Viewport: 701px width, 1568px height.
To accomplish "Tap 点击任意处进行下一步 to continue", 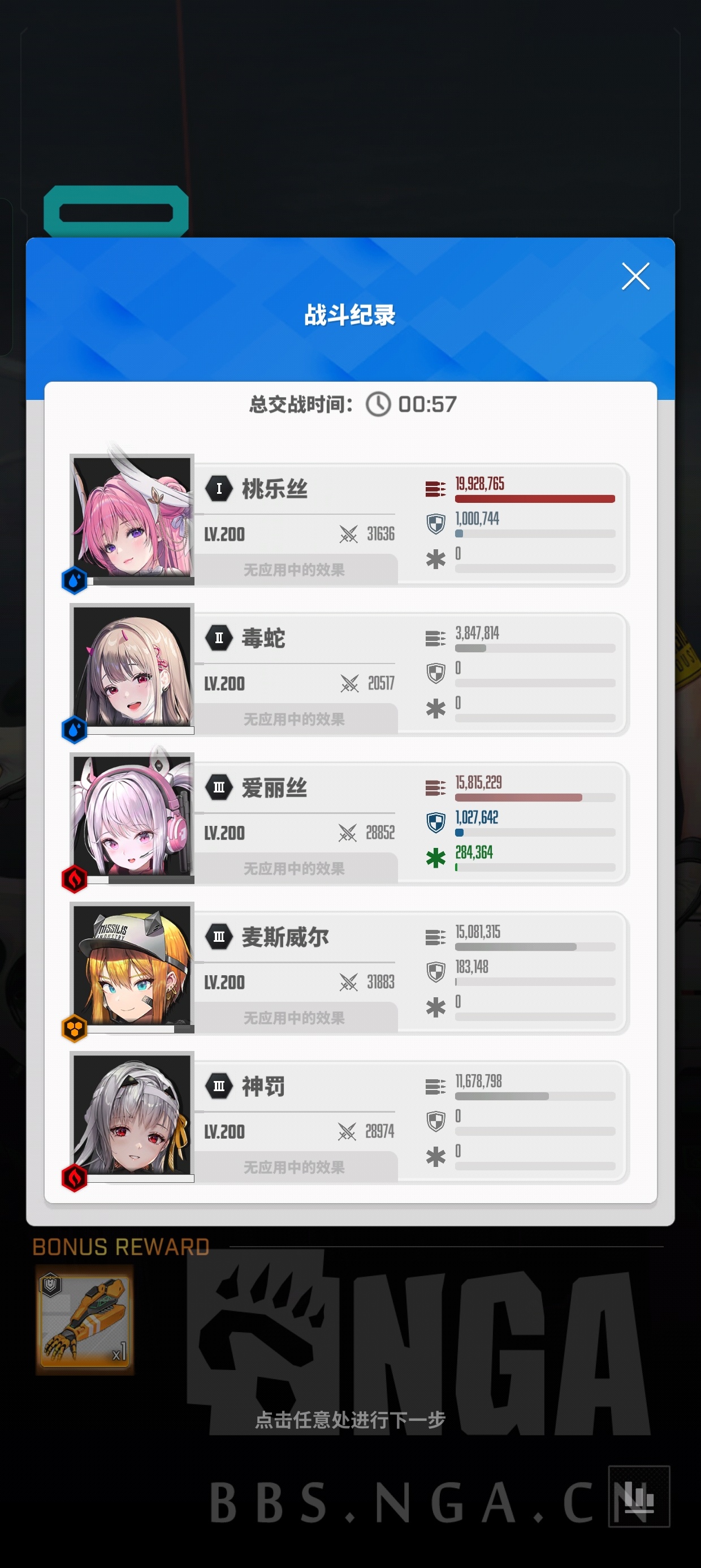I will point(350,1419).
